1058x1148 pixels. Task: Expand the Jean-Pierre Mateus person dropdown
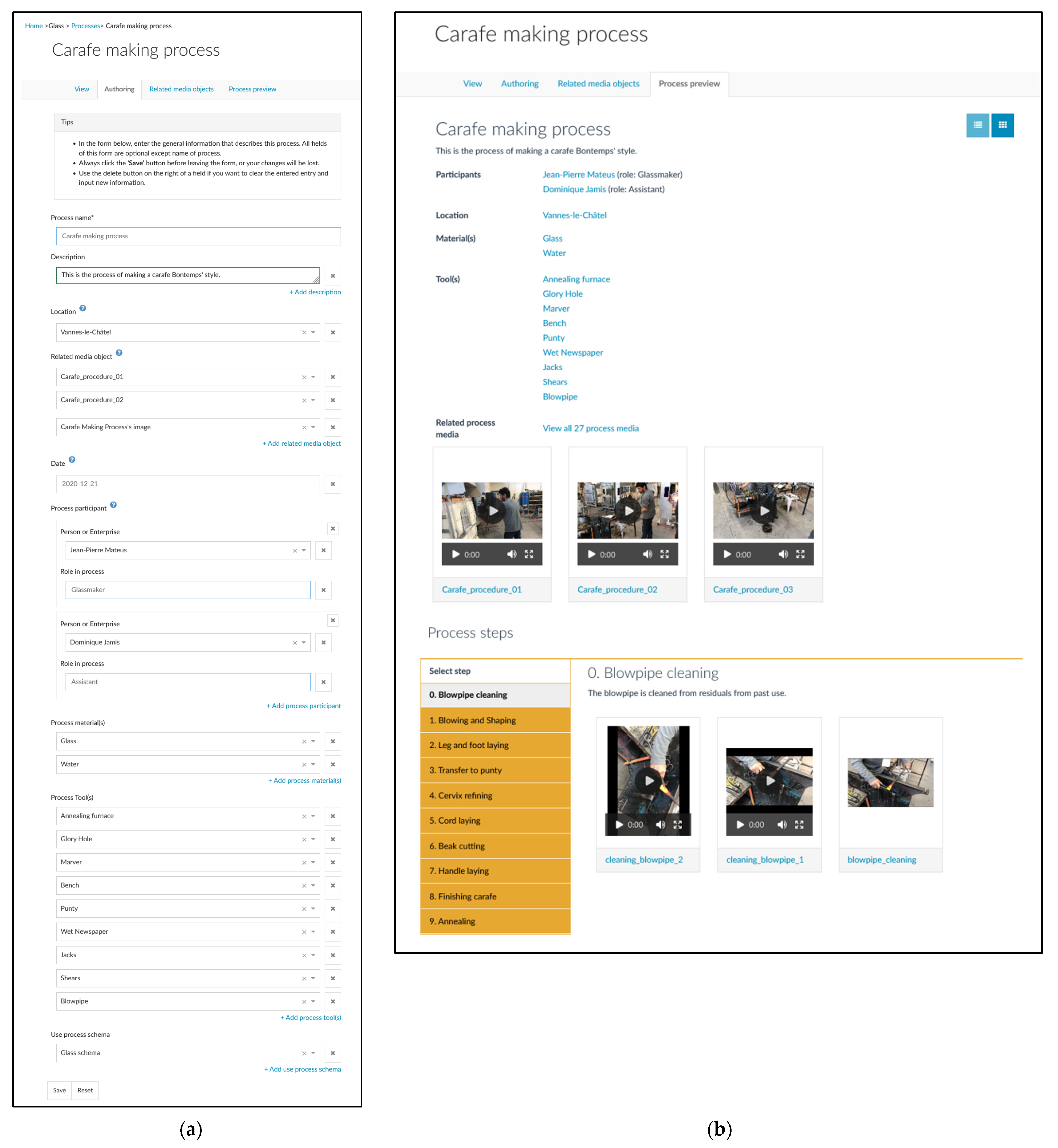coord(304,550)
